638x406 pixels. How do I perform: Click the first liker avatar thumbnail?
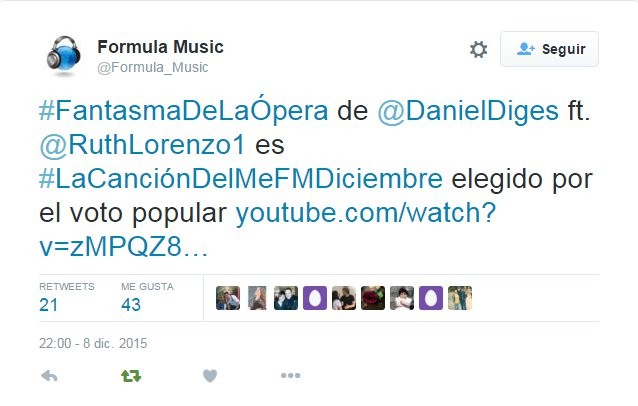(228, 298)
